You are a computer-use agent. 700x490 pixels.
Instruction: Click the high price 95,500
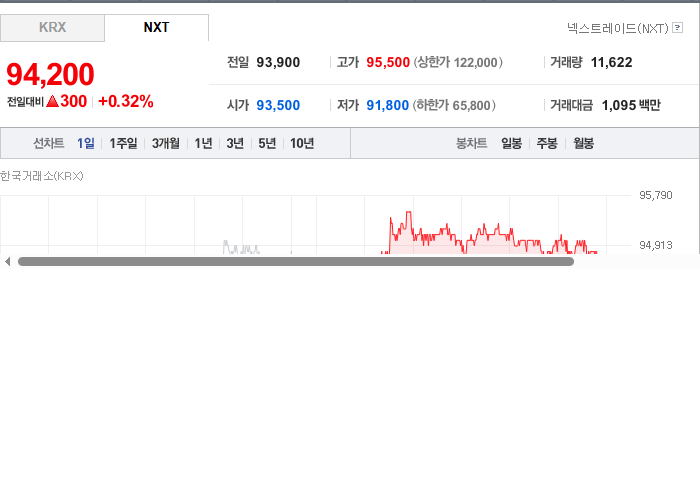(x=388, y=62)
